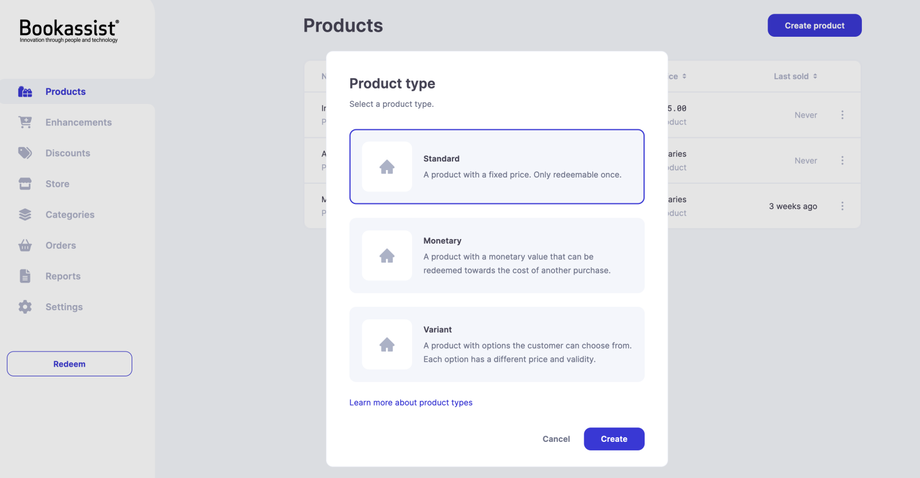Image resolution: width=920 pixels, height=478 pixels.
Task: Sort the table by Last sold
Action: pos(795,77)
